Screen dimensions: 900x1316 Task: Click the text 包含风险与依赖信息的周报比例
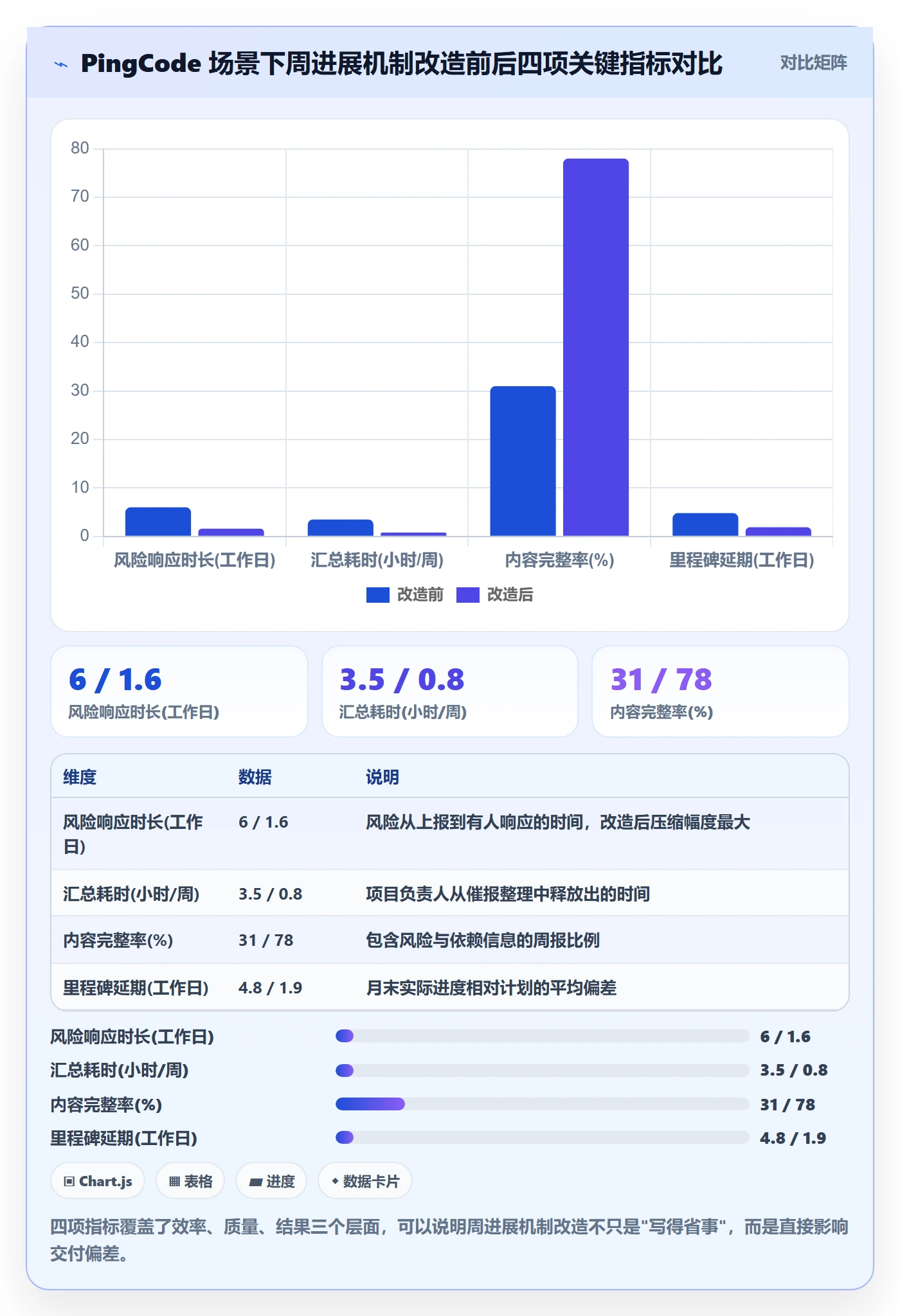click(483, 941)
